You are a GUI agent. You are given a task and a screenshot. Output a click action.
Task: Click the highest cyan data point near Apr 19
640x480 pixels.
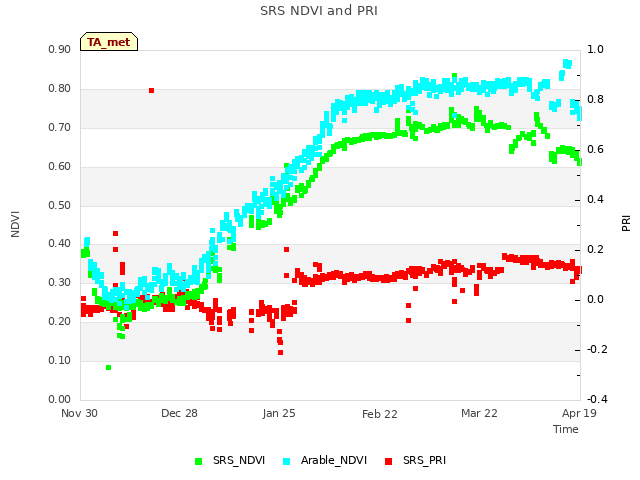[567, 64]
